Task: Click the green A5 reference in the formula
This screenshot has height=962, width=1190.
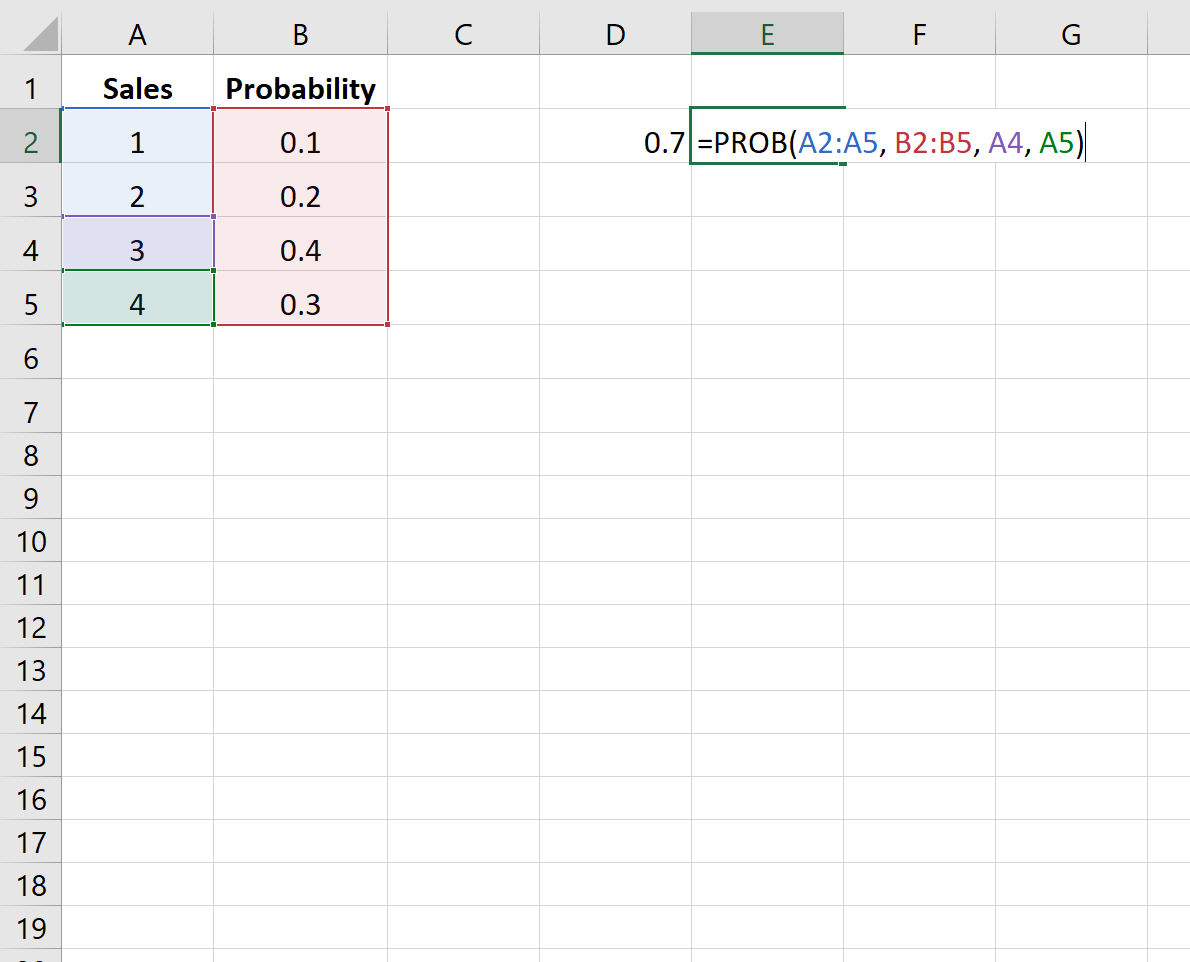Action: (x=1056, y=143)
